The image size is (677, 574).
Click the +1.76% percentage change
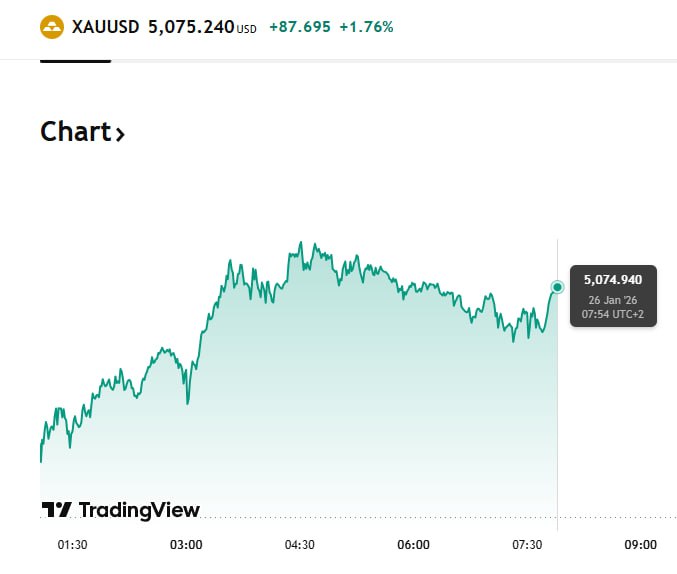tap(366, 27)
